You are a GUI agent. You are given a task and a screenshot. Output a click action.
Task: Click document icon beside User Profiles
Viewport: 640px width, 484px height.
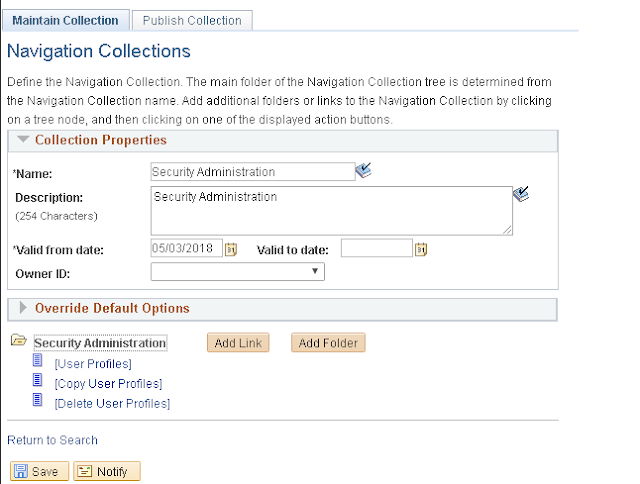coord(37,360)
